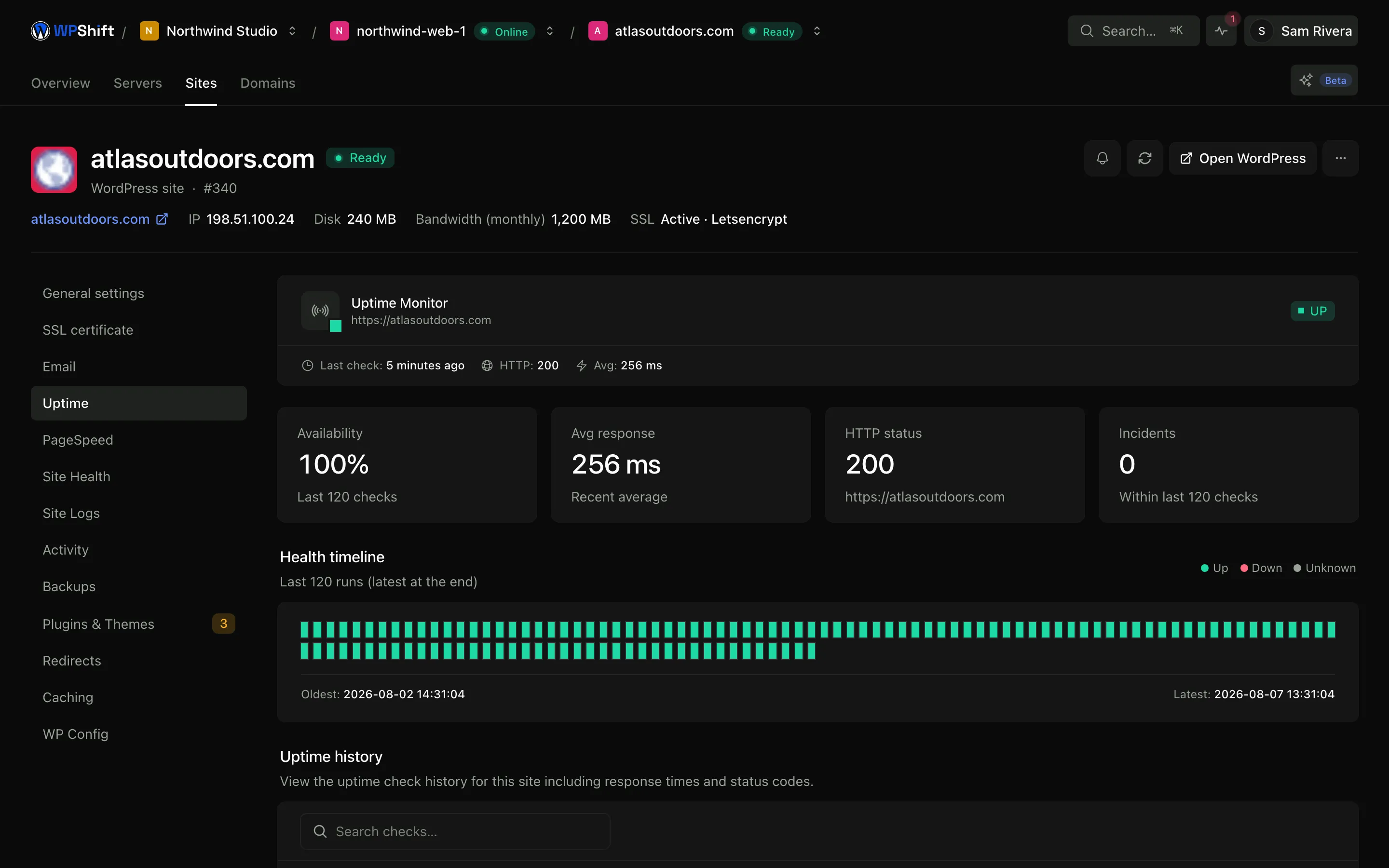Click the Avg response 256 ms card
The height and width of the screenshot is (868, 1389).
click(681, 465)
